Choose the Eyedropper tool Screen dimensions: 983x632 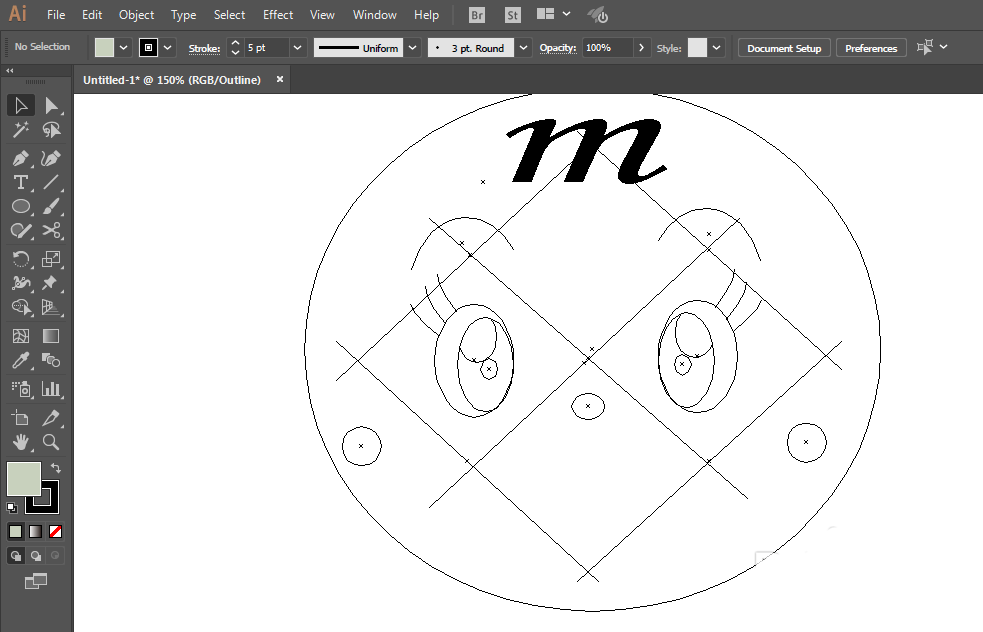point(20,361)
